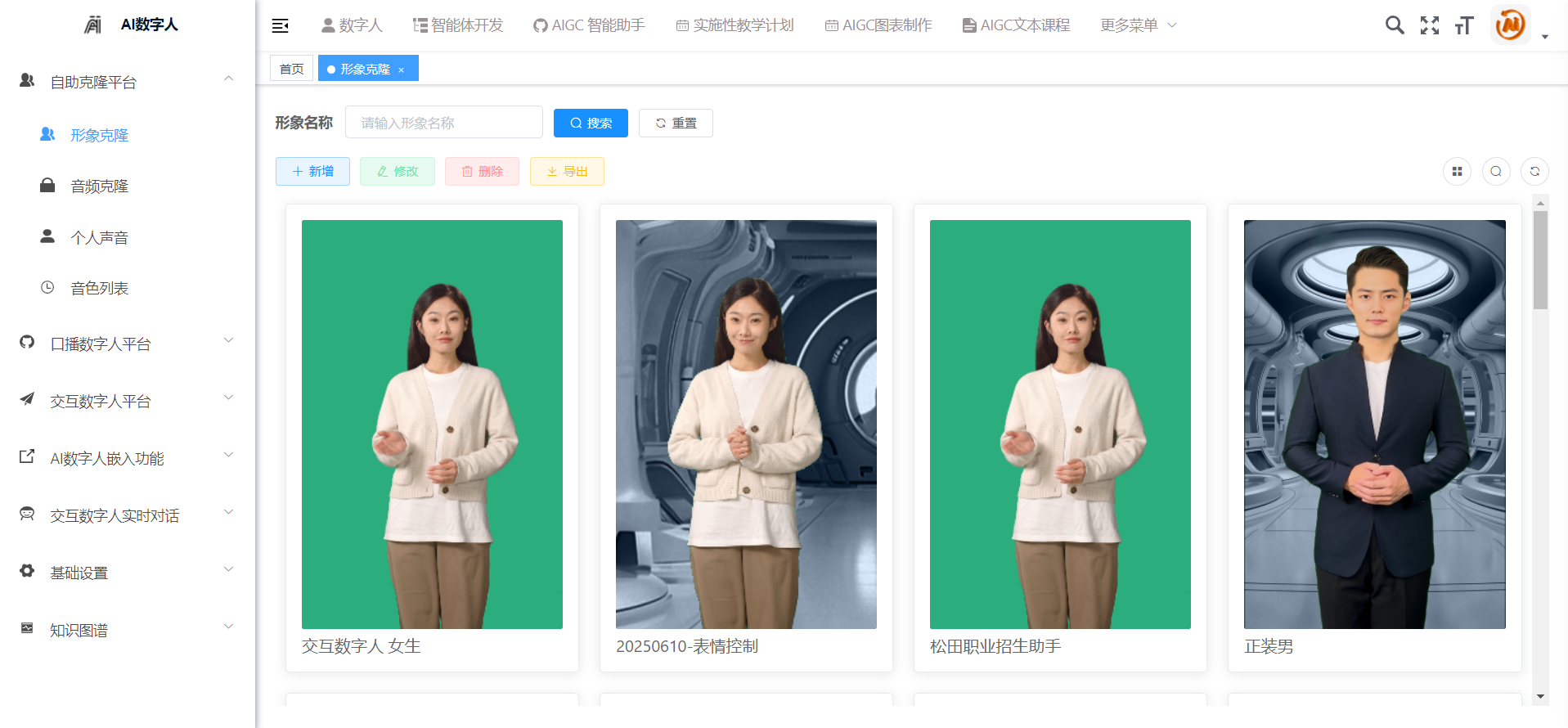Viewport: 1568px width, 728px height.
Task: Switch to the 首页 tab
Action: pos(291,69)
